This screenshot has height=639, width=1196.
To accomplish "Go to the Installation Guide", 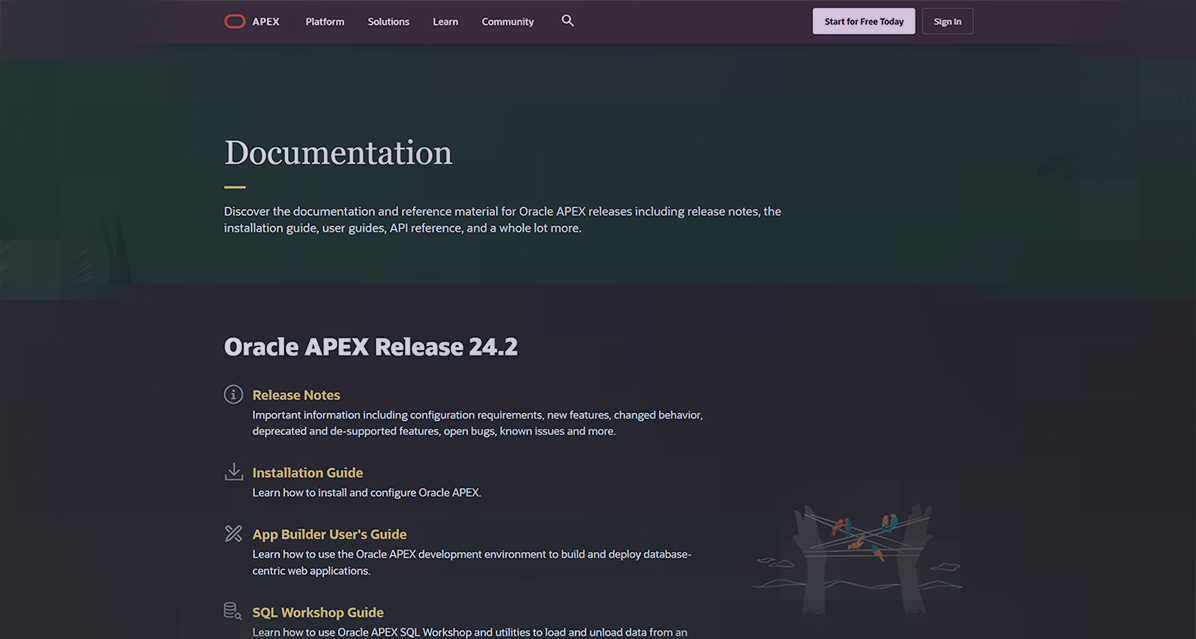I will coord(307,473).
